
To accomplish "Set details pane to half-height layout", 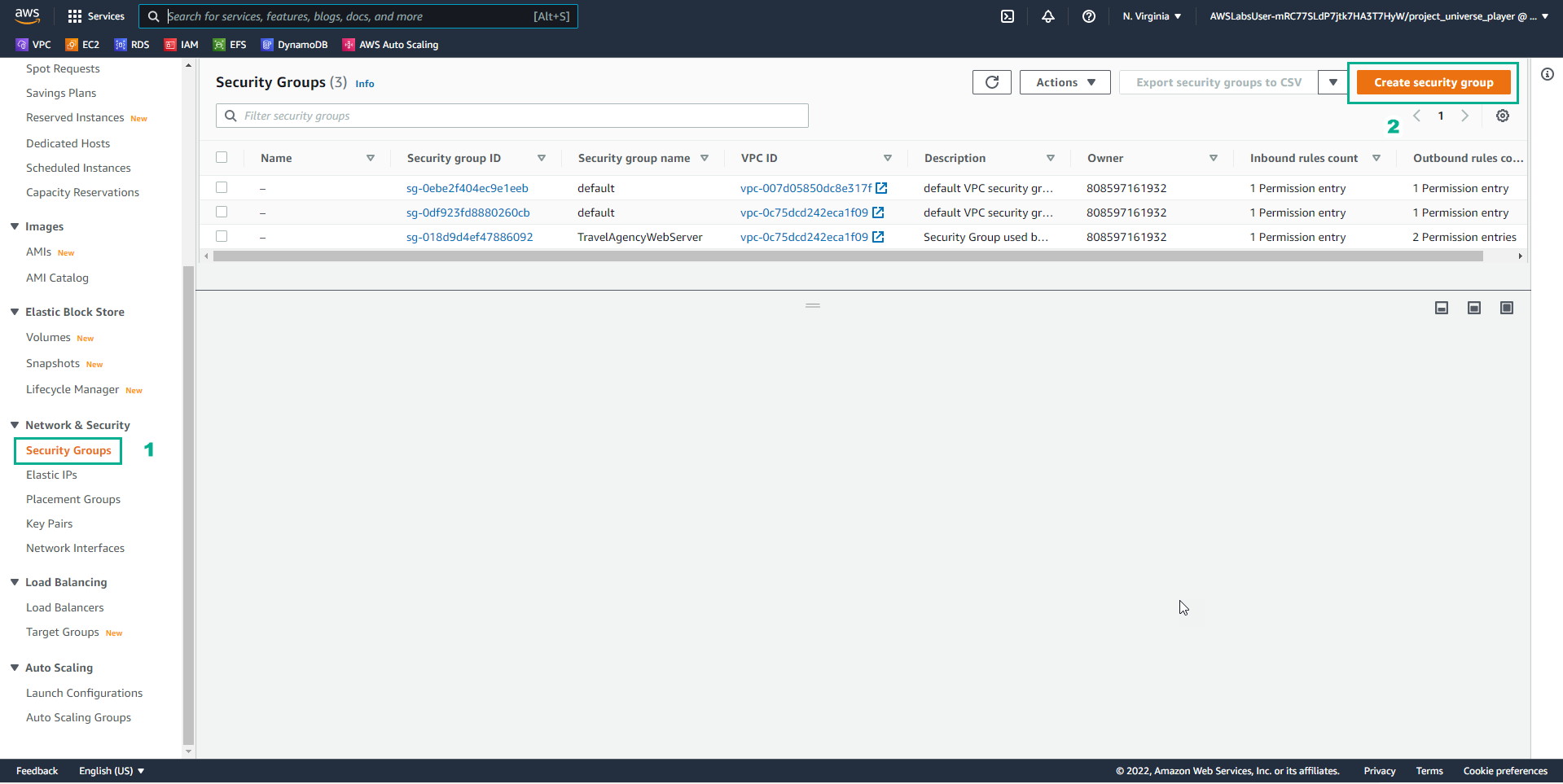I will 1474,308.
